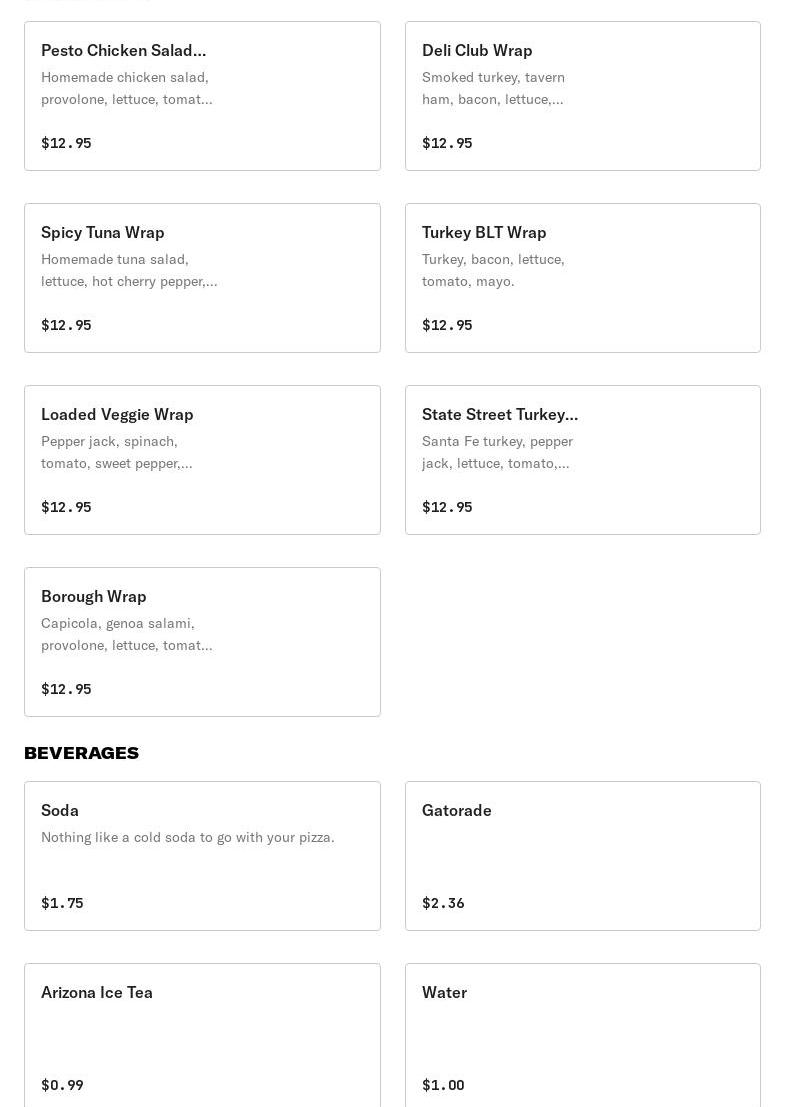Click the Soda description about cold soda
This screenshot has width=785, height=1107.
coord(187,837)
